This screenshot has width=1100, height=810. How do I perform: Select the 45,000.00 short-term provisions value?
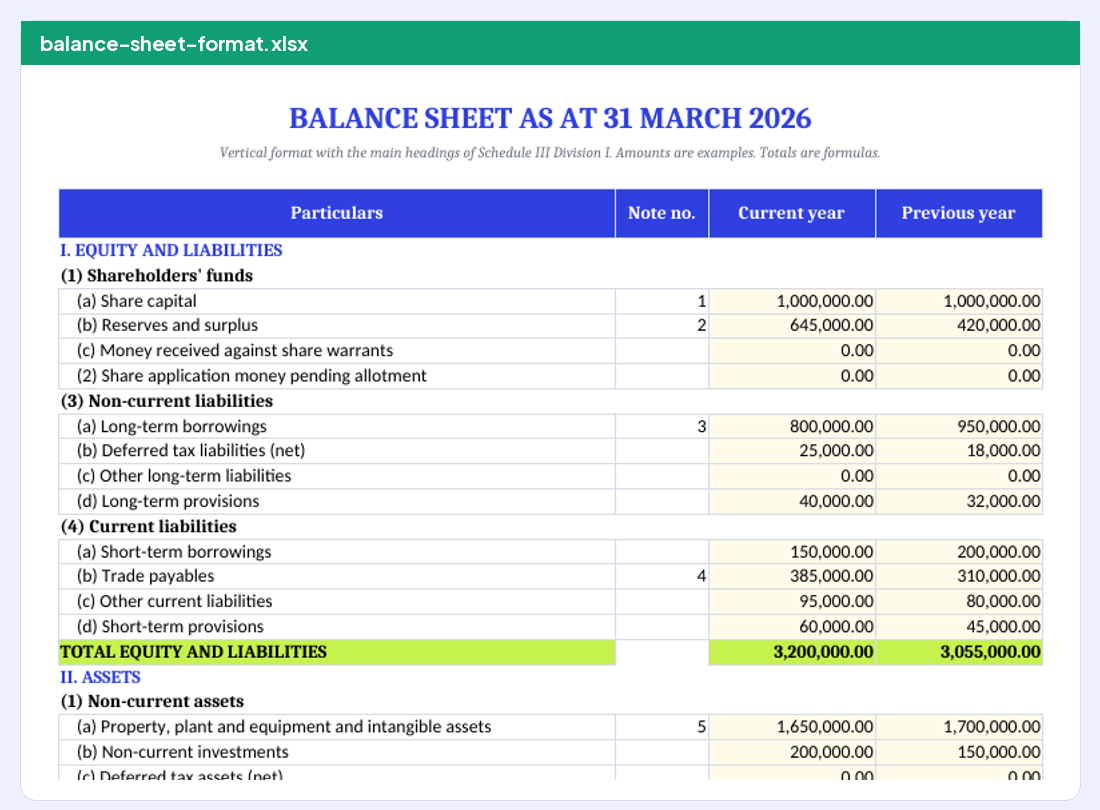click(x=958, y=627)
